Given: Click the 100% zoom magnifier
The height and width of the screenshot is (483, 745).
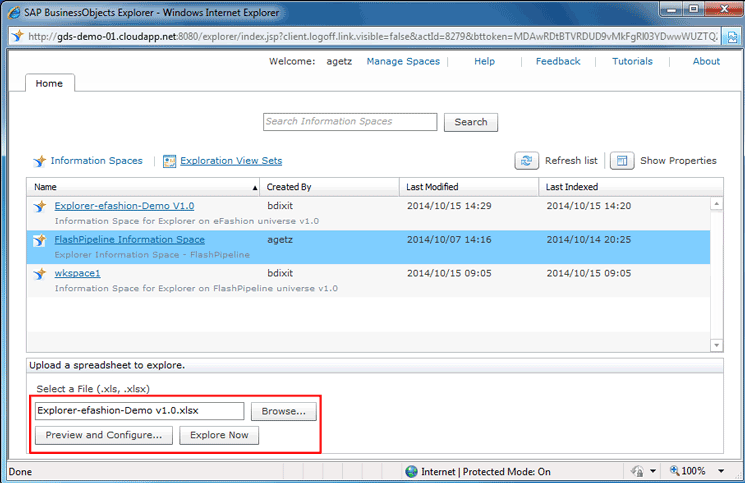Looking at the screenshot, I should 675,471.
